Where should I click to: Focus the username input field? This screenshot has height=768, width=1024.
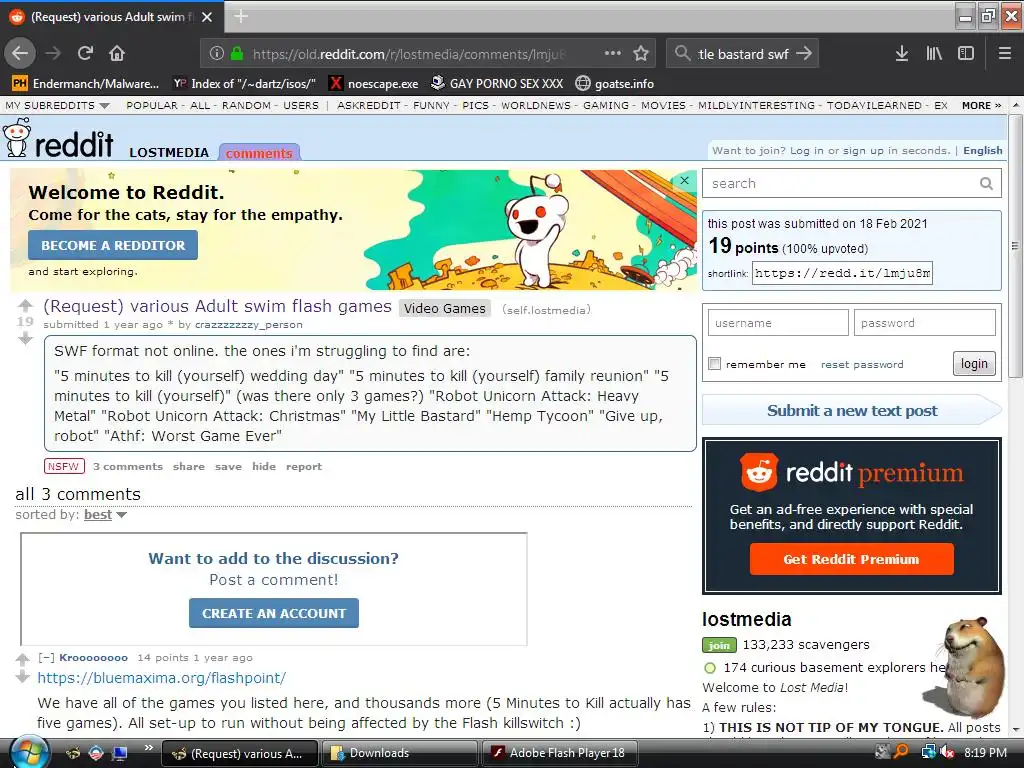pyautogui.click(x=778, y=323)
